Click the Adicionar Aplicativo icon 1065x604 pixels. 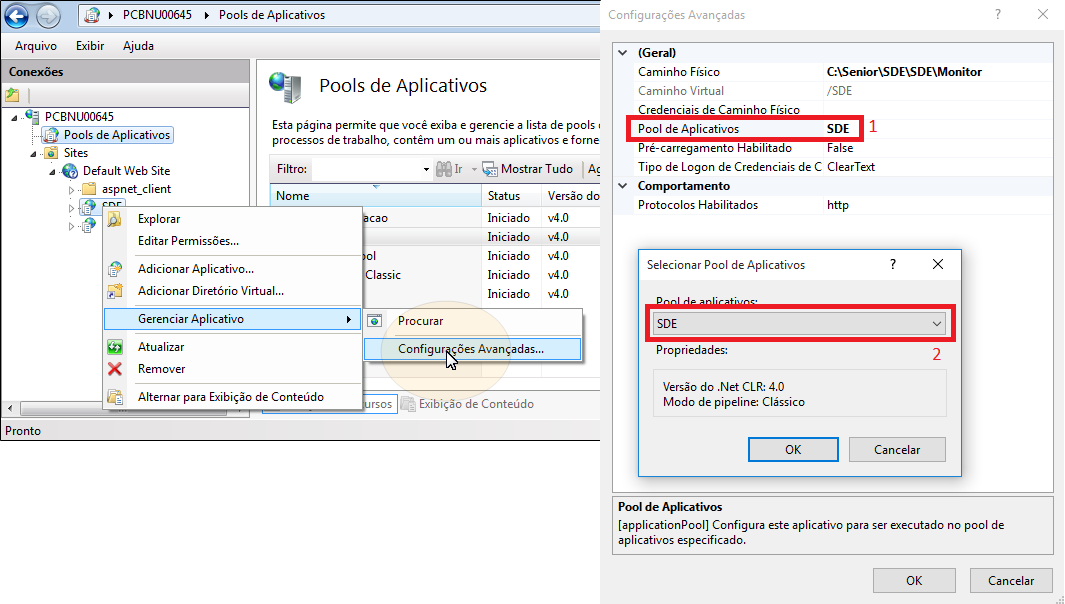(115, 269)
